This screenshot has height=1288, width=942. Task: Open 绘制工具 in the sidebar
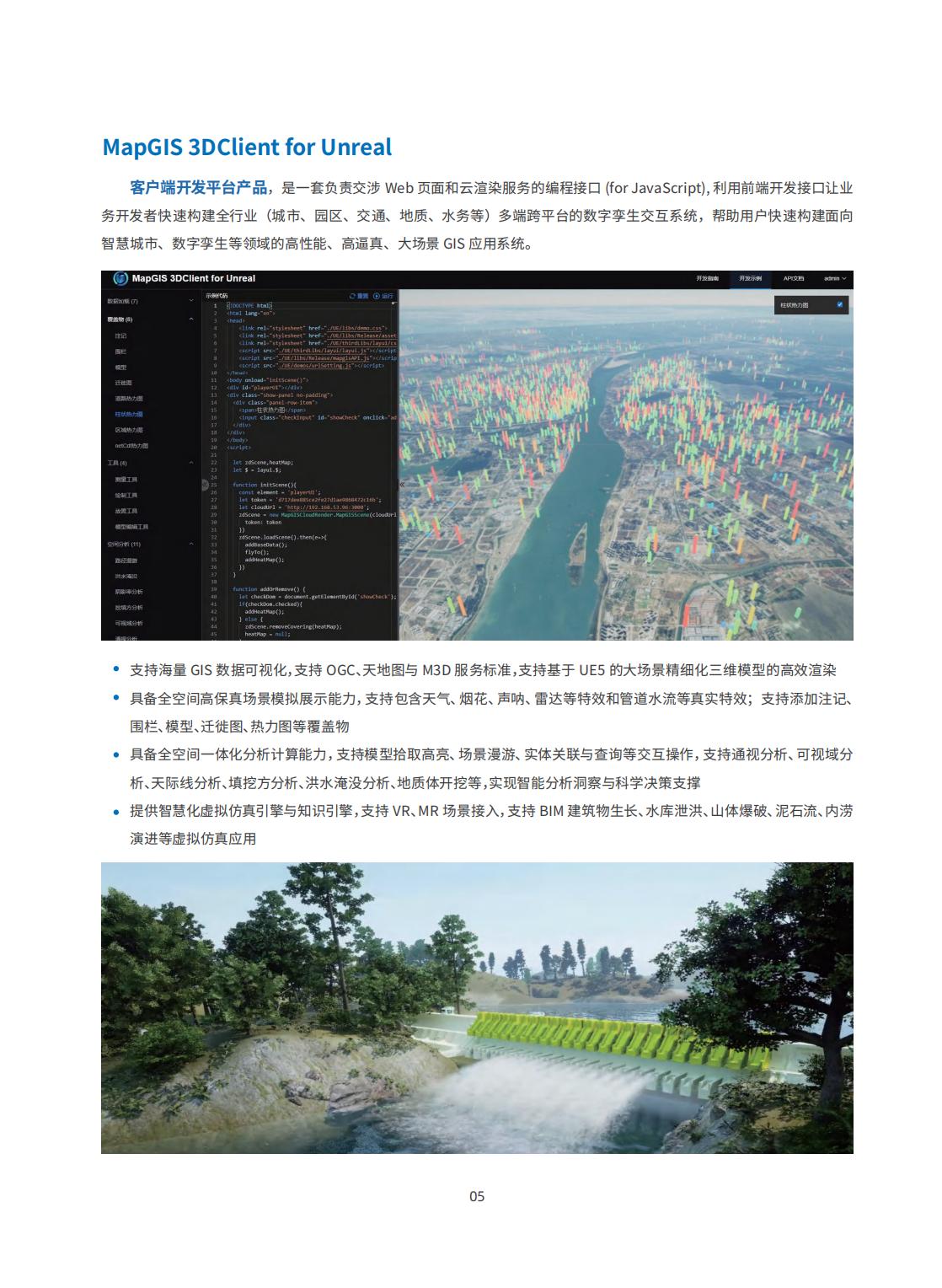pyautogui.click(x=126, y=496)
